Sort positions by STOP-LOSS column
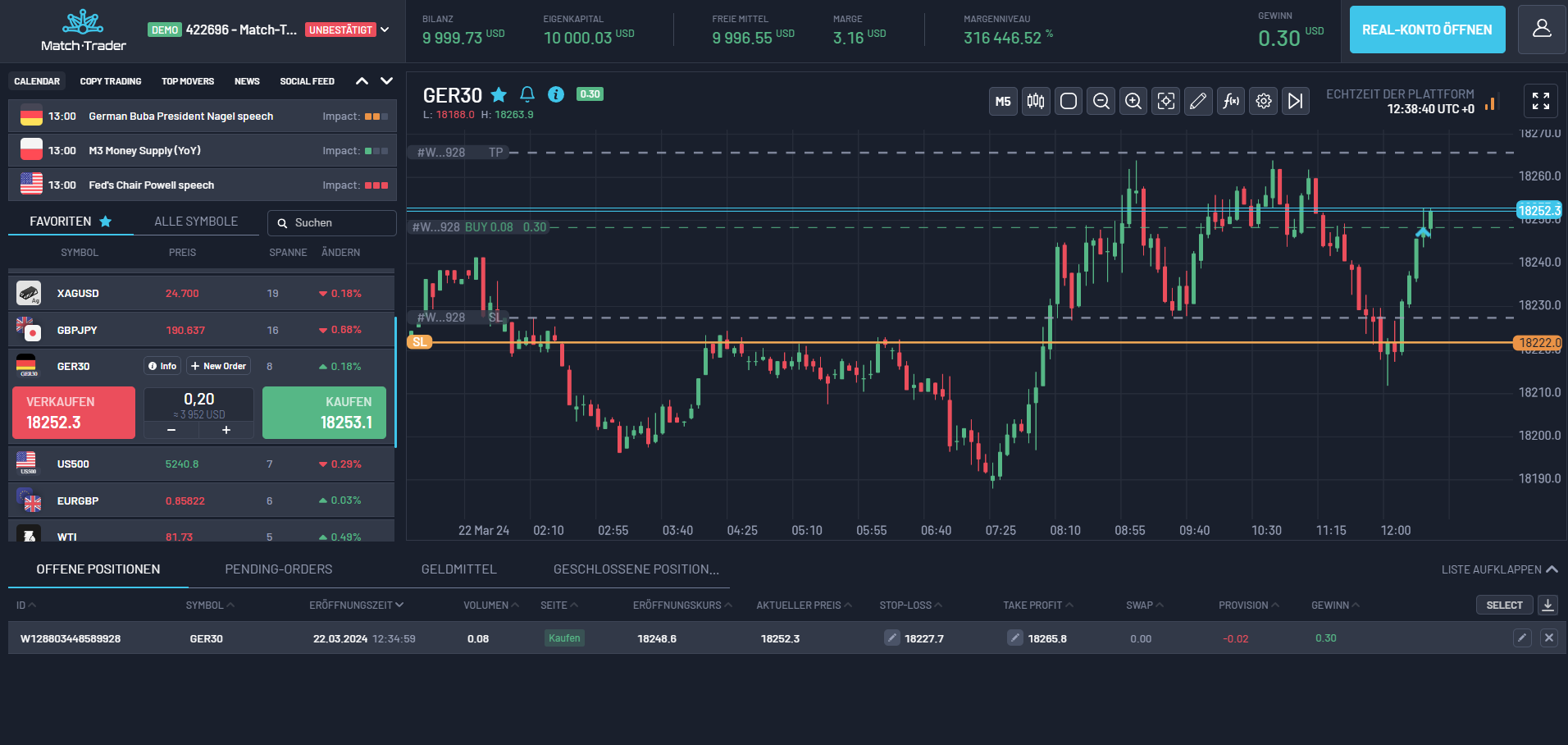Image resolution: width=1568 pixels, height=745 pixels. 911,606
